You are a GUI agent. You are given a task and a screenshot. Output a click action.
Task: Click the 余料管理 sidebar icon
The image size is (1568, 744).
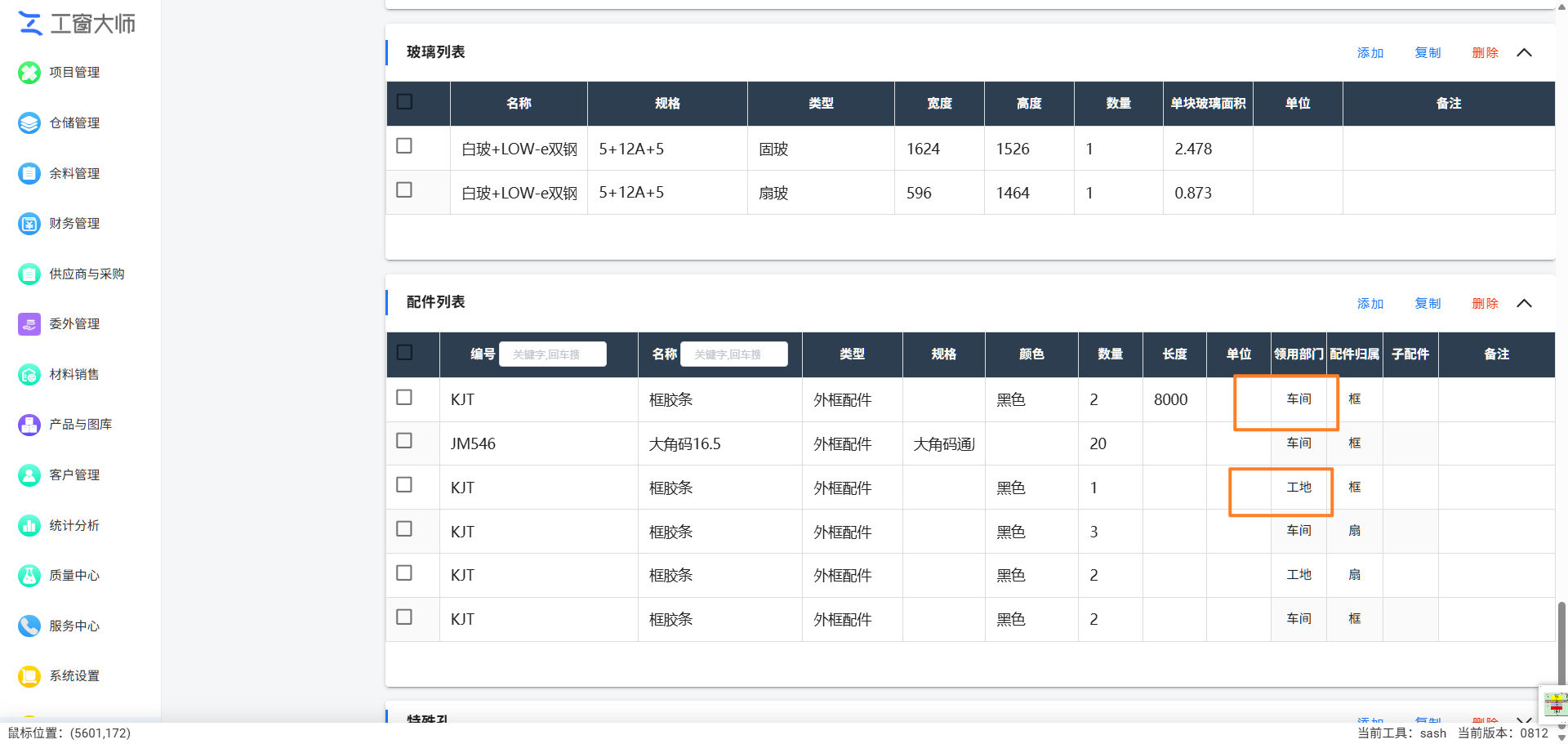(x=29, y=173)
